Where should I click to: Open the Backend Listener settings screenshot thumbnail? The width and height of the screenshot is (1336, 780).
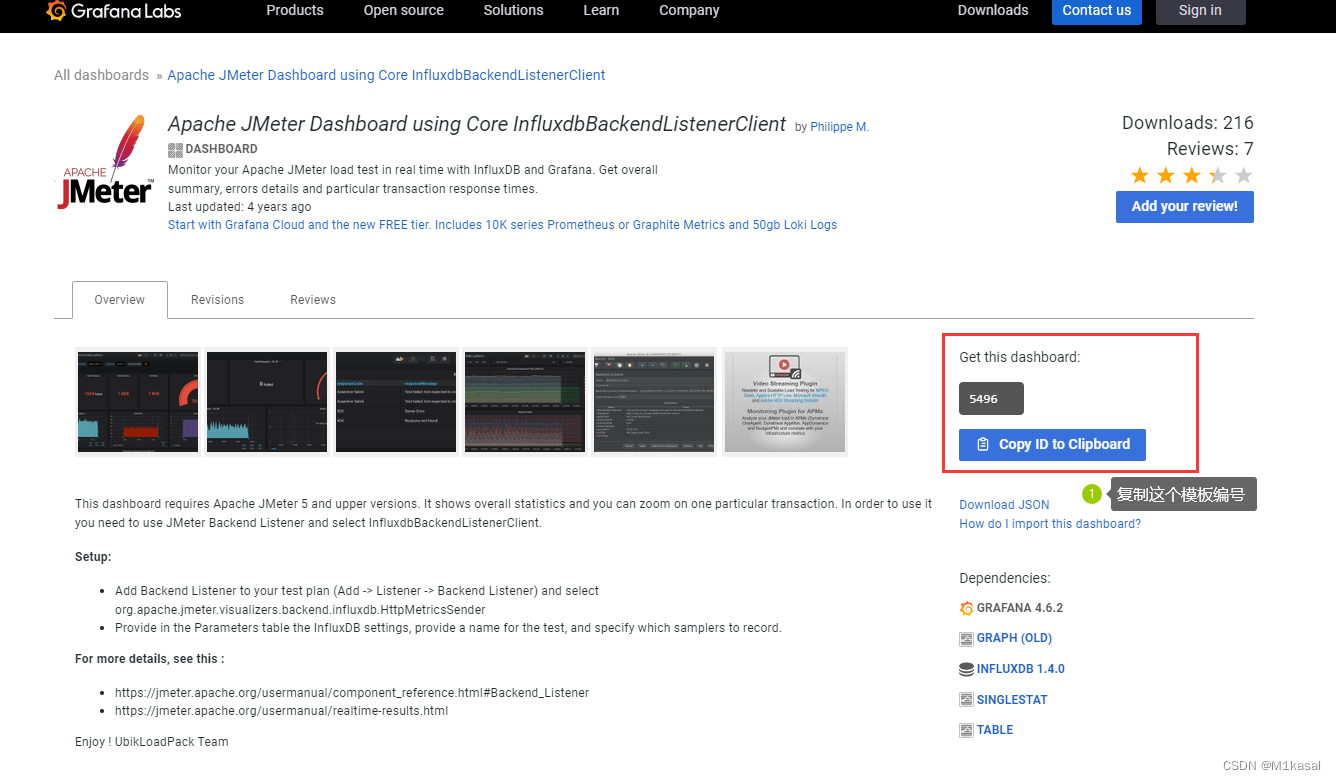point(655,402)
